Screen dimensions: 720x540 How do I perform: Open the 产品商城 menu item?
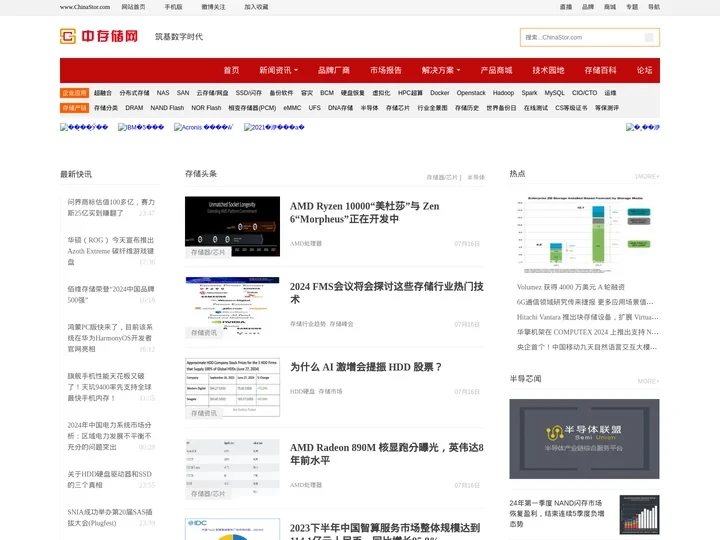[x=496, y=70]
